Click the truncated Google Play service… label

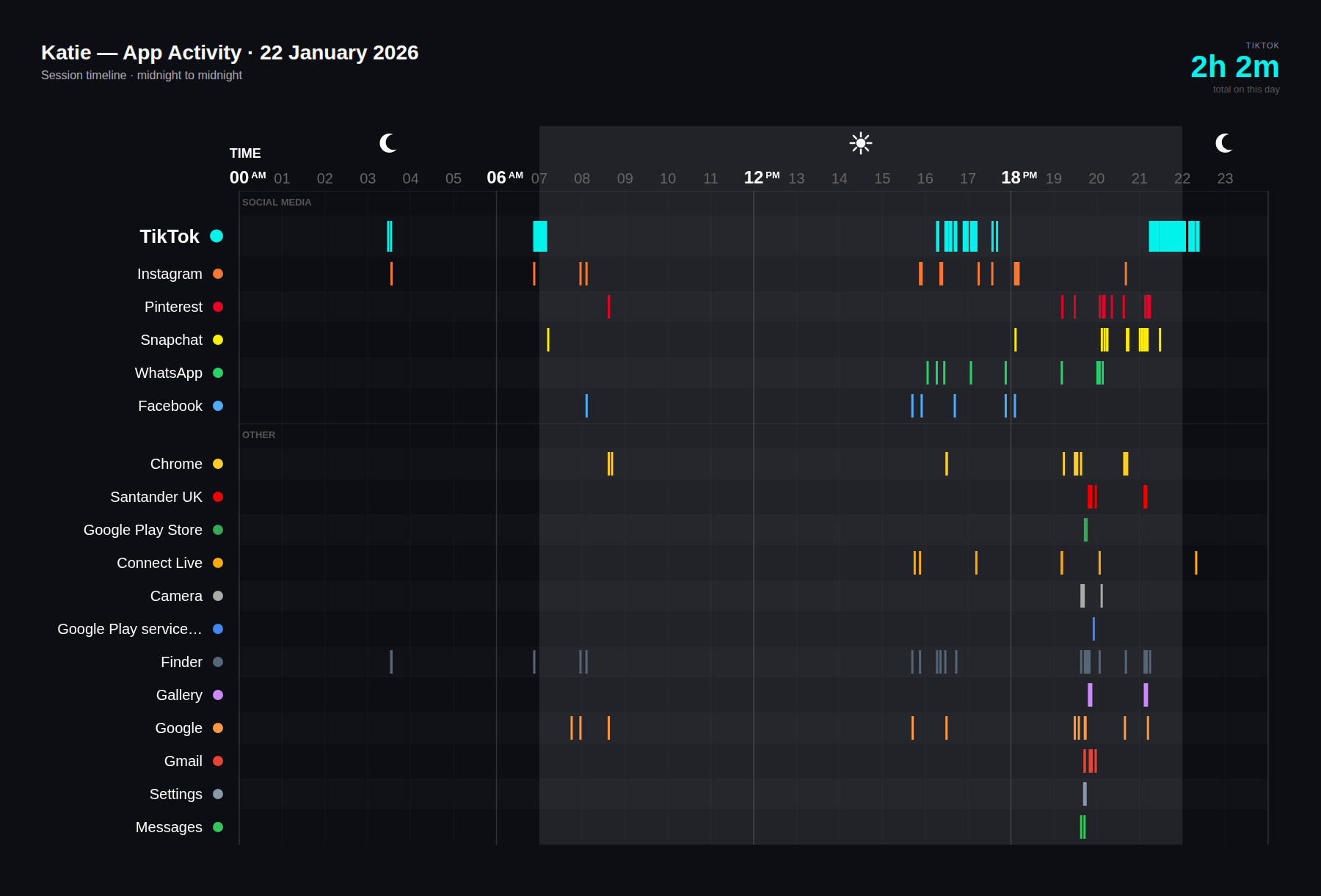coord(130,629)
